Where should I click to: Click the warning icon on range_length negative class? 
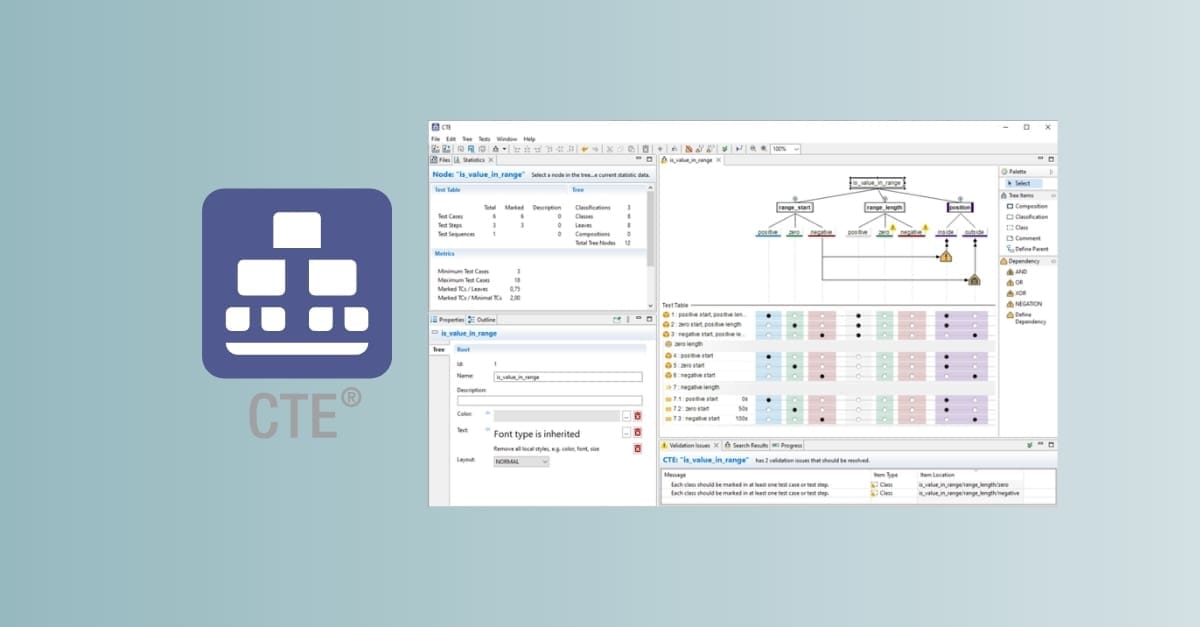[926, 227]
